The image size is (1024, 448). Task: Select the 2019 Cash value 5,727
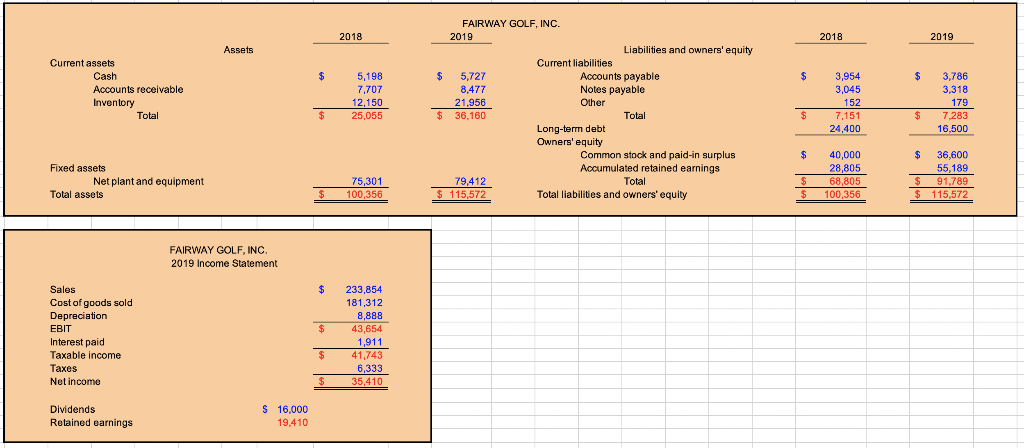click(471, 76)
